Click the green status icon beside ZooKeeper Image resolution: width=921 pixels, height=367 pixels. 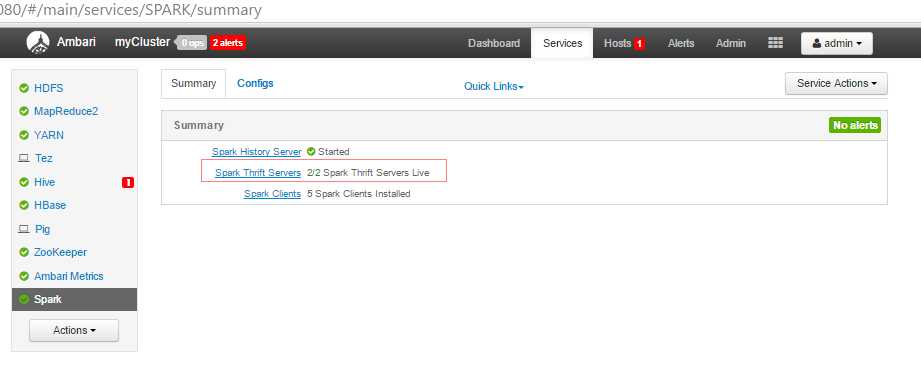click(24, 252)
